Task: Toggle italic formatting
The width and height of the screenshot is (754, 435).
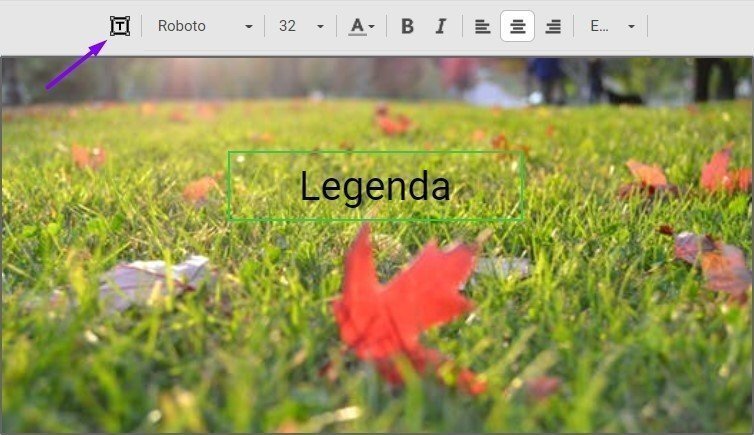Action: [x=440, y=26]
